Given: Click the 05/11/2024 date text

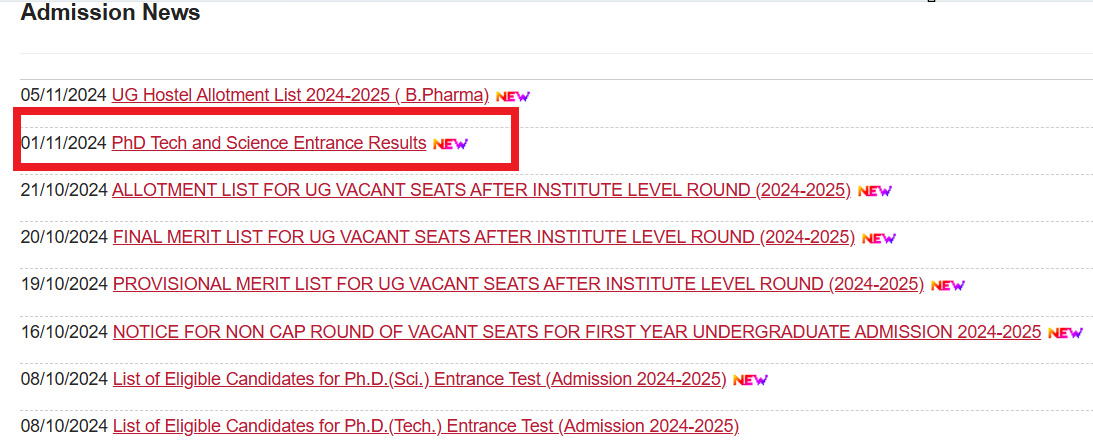Looking at the screenshot, I should [63, 95].
